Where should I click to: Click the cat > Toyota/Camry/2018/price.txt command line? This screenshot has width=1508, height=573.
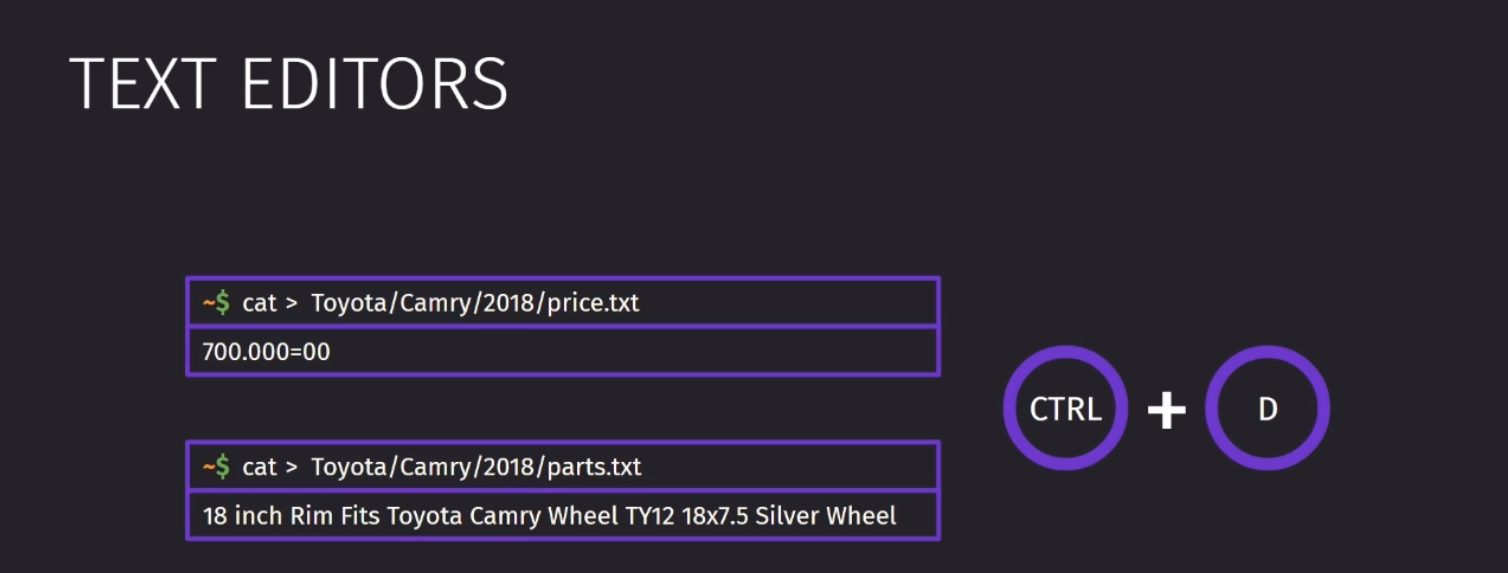point(563,302)
